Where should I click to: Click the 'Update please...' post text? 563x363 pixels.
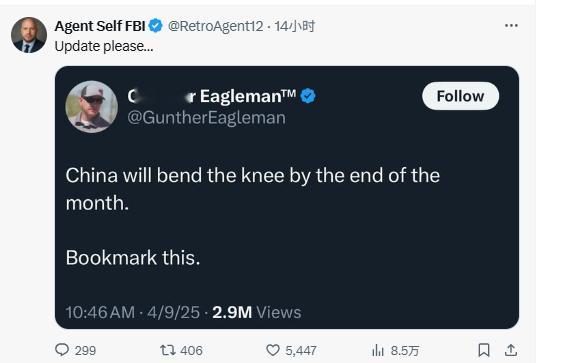[104, 46]
